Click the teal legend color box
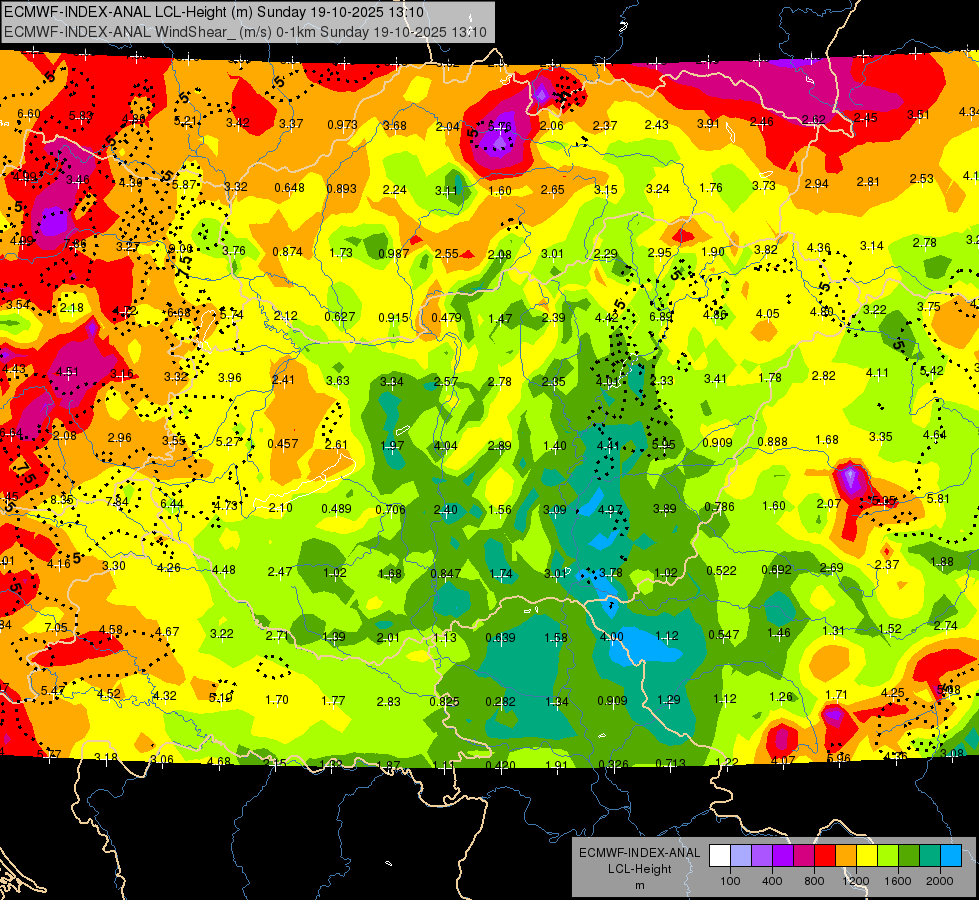The height and width of the screenshot is (900, 979). click(930, 856)
